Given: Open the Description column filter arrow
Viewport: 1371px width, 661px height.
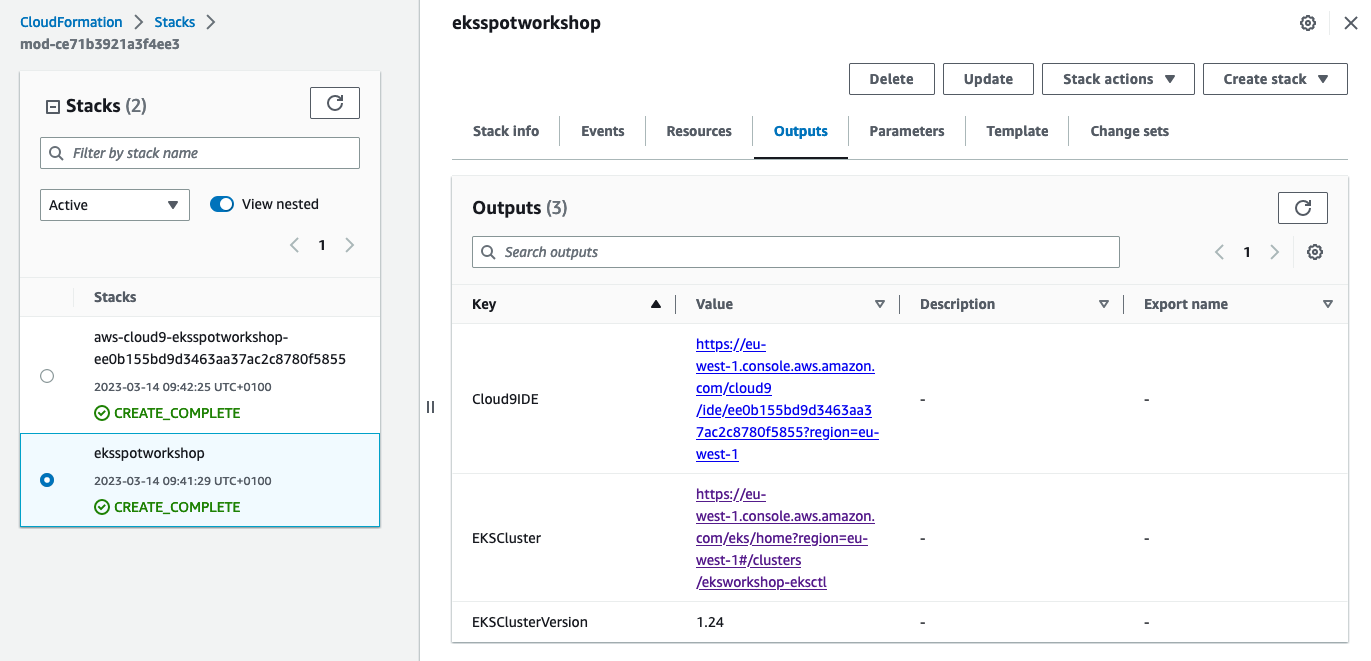Looking at the screenshot, I should pyautogui.click(x=1104, y=304).
